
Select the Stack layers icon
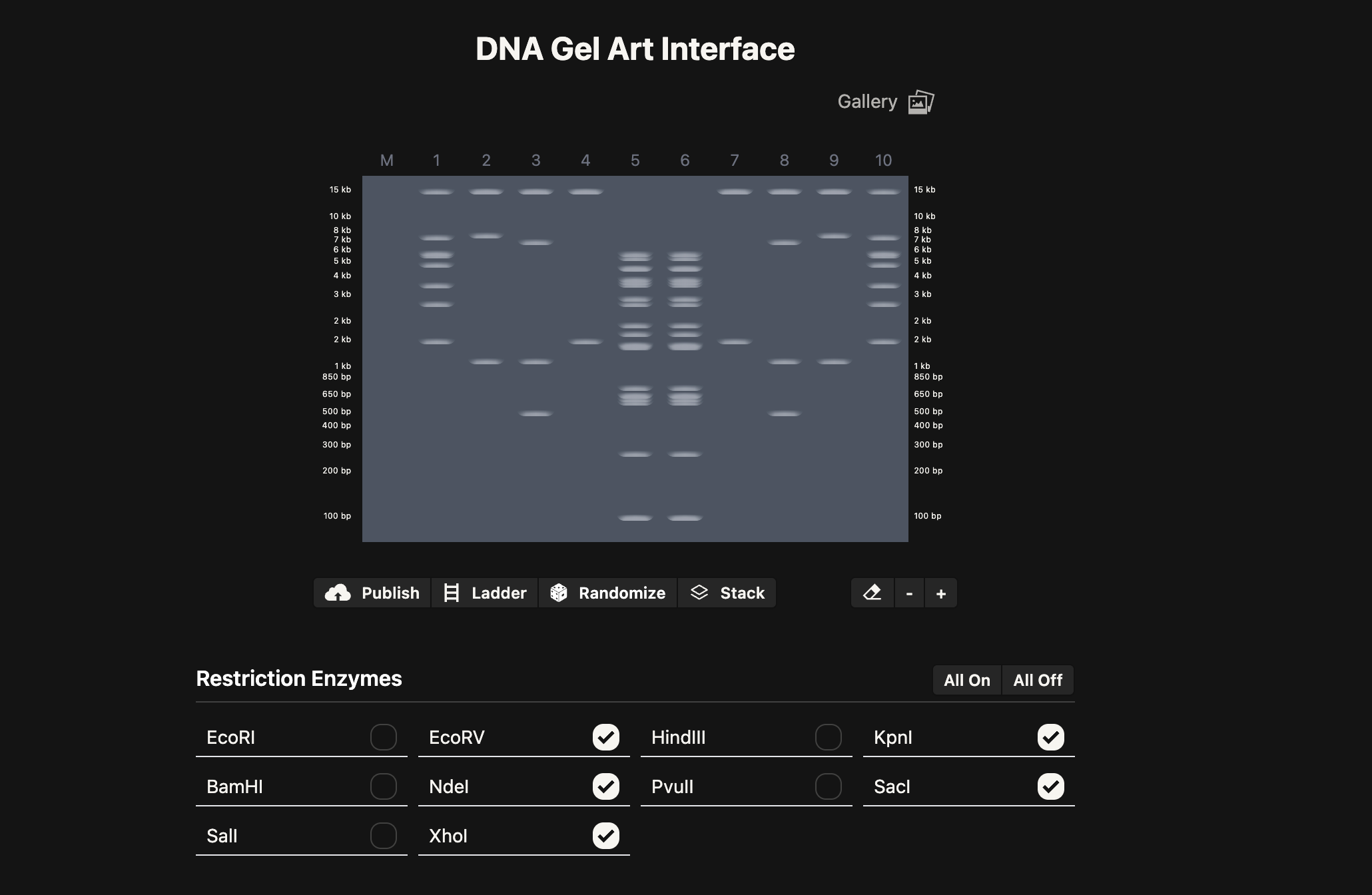tap(699, 593)
